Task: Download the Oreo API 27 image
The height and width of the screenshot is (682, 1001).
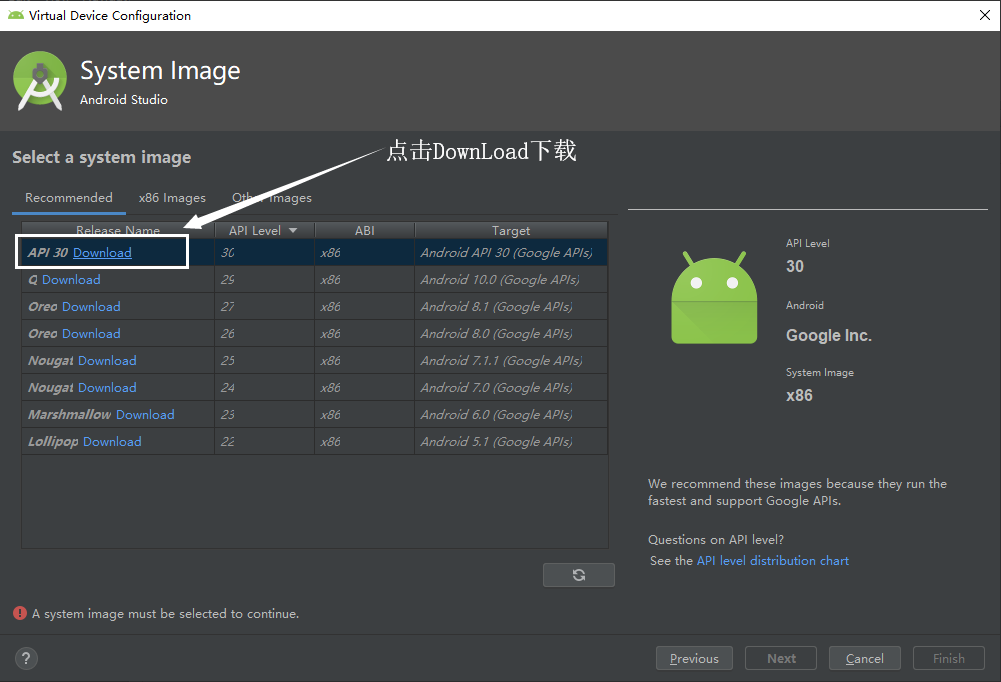Action: (x=91, y=307)
